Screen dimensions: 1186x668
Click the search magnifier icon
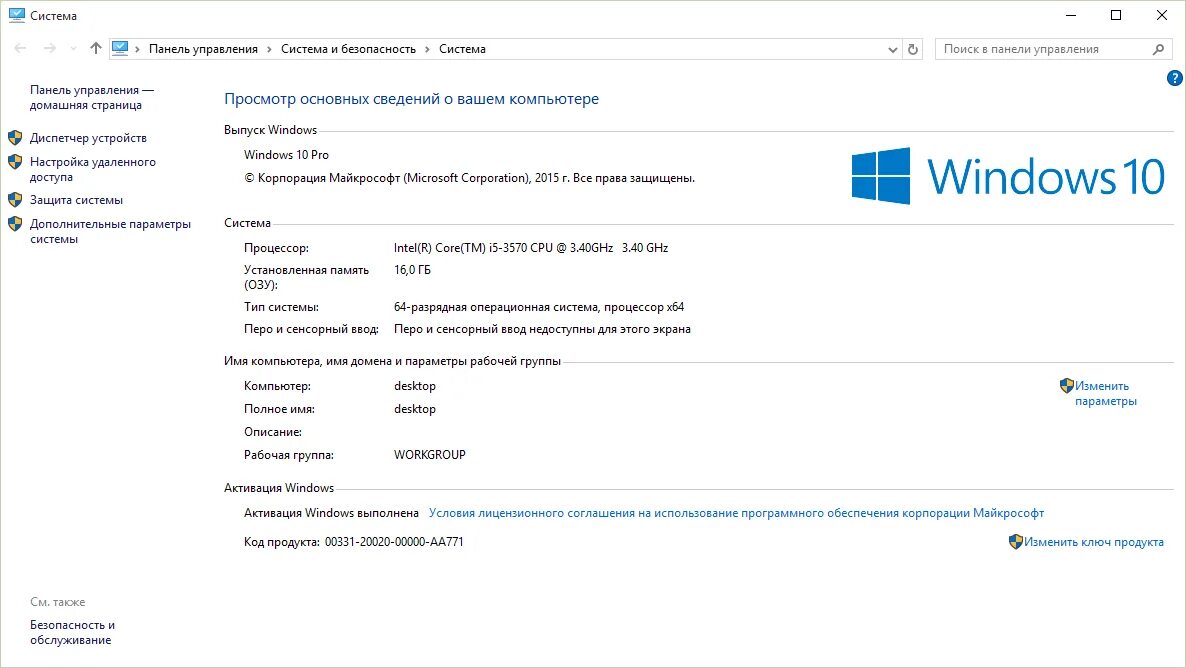coord(1159,49)
